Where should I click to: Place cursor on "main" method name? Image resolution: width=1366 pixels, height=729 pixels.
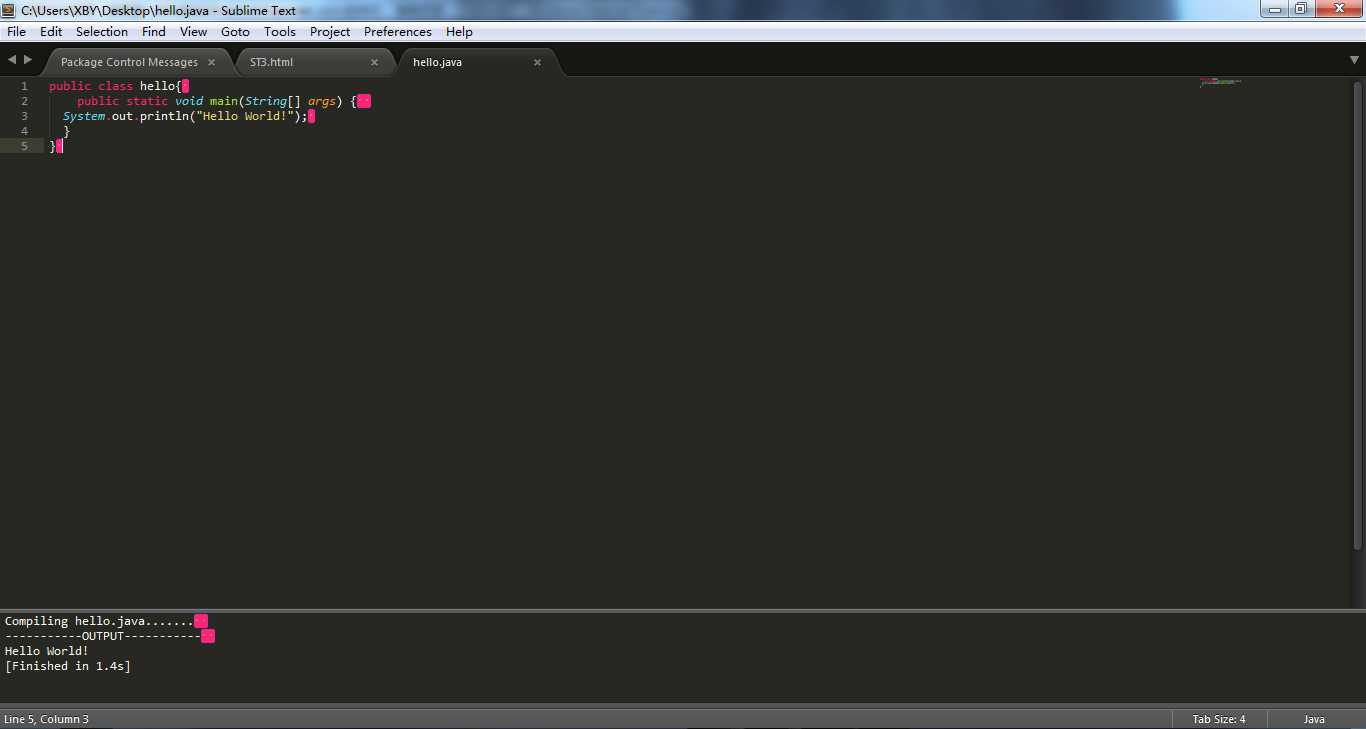224,101
